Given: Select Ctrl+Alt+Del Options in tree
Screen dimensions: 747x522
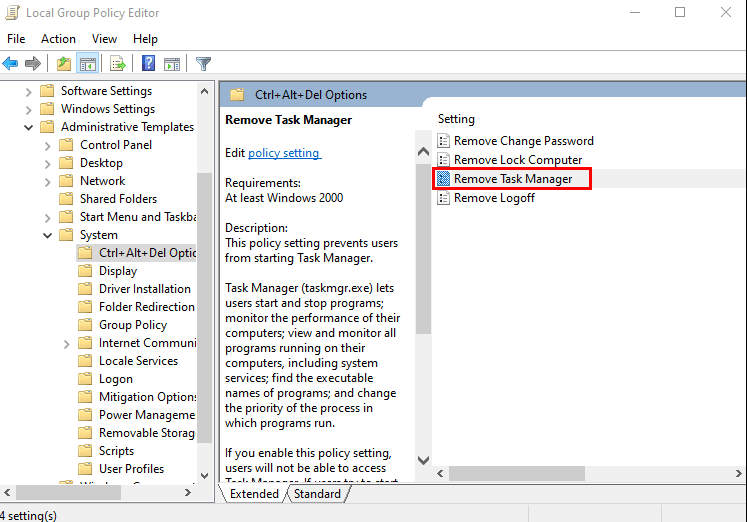Looking at the screenshot, I should 147,253.
